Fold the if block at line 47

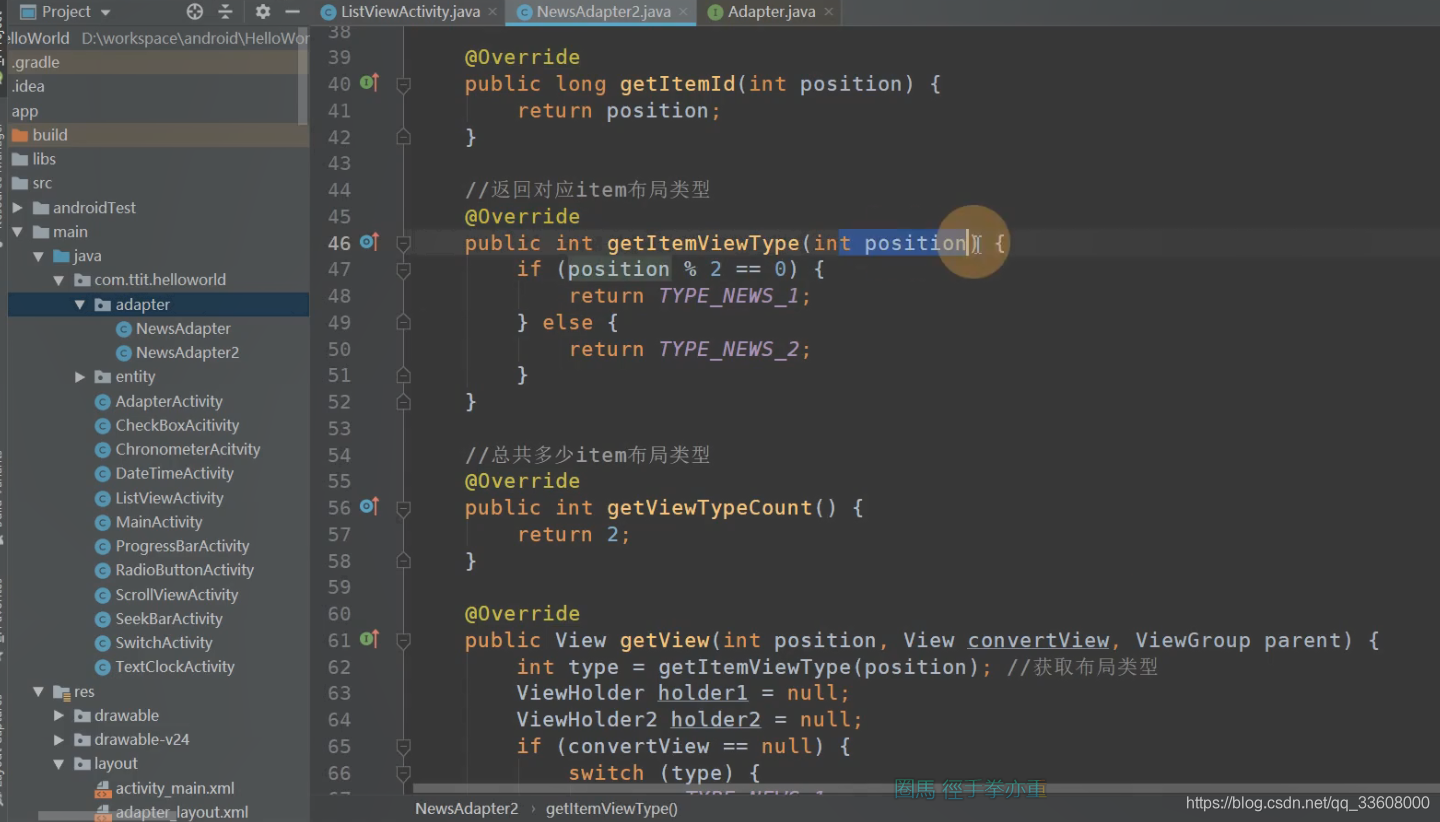tap(404, 270)
